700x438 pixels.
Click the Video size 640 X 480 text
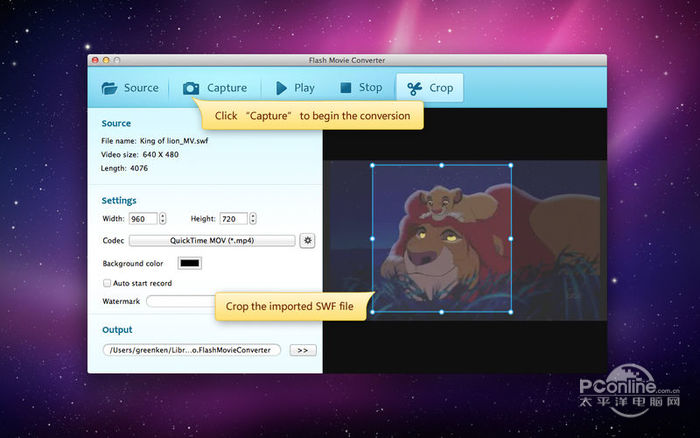[x=140, y=154]
